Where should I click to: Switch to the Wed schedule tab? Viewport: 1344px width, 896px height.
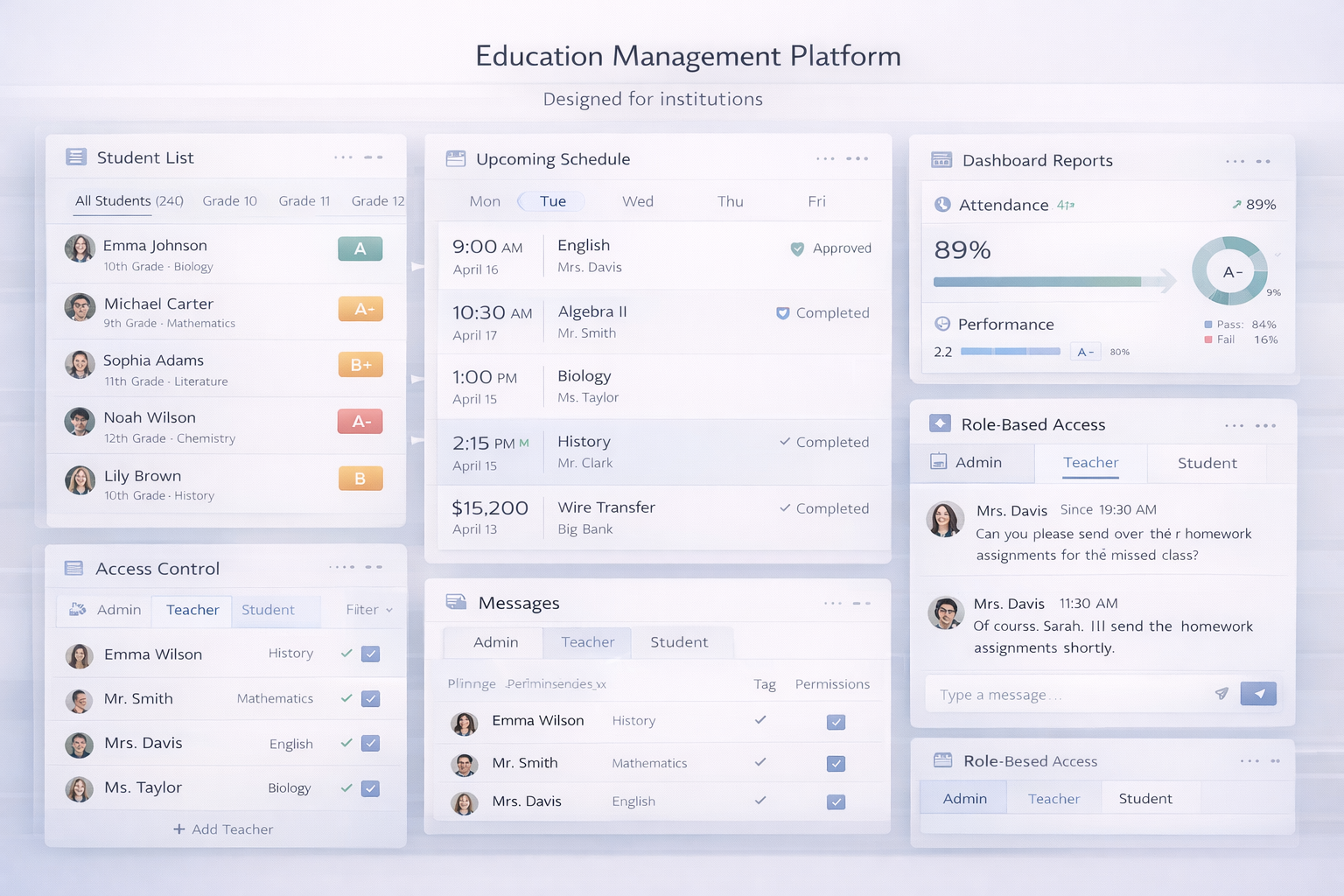click(x=637, y=201)
